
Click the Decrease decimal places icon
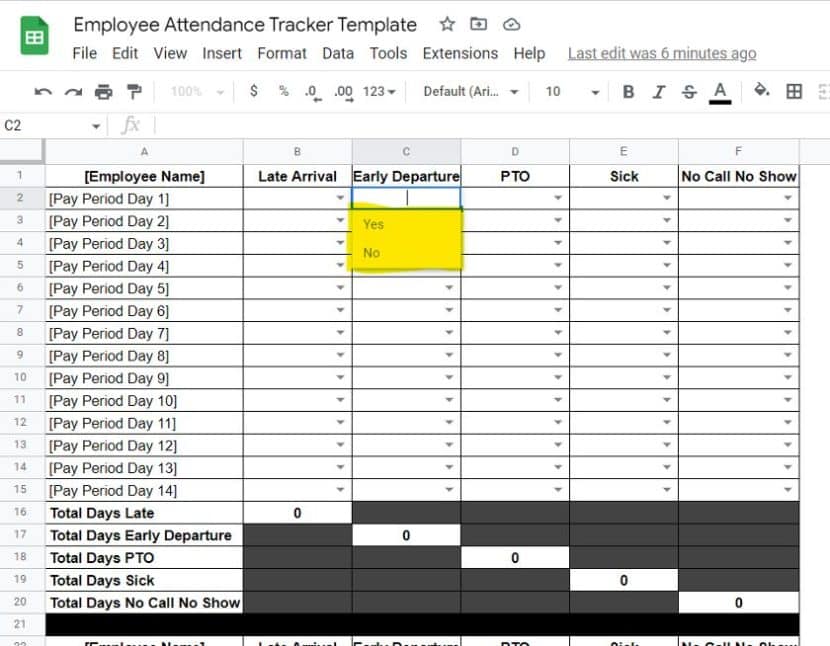[x=310, y=91]
